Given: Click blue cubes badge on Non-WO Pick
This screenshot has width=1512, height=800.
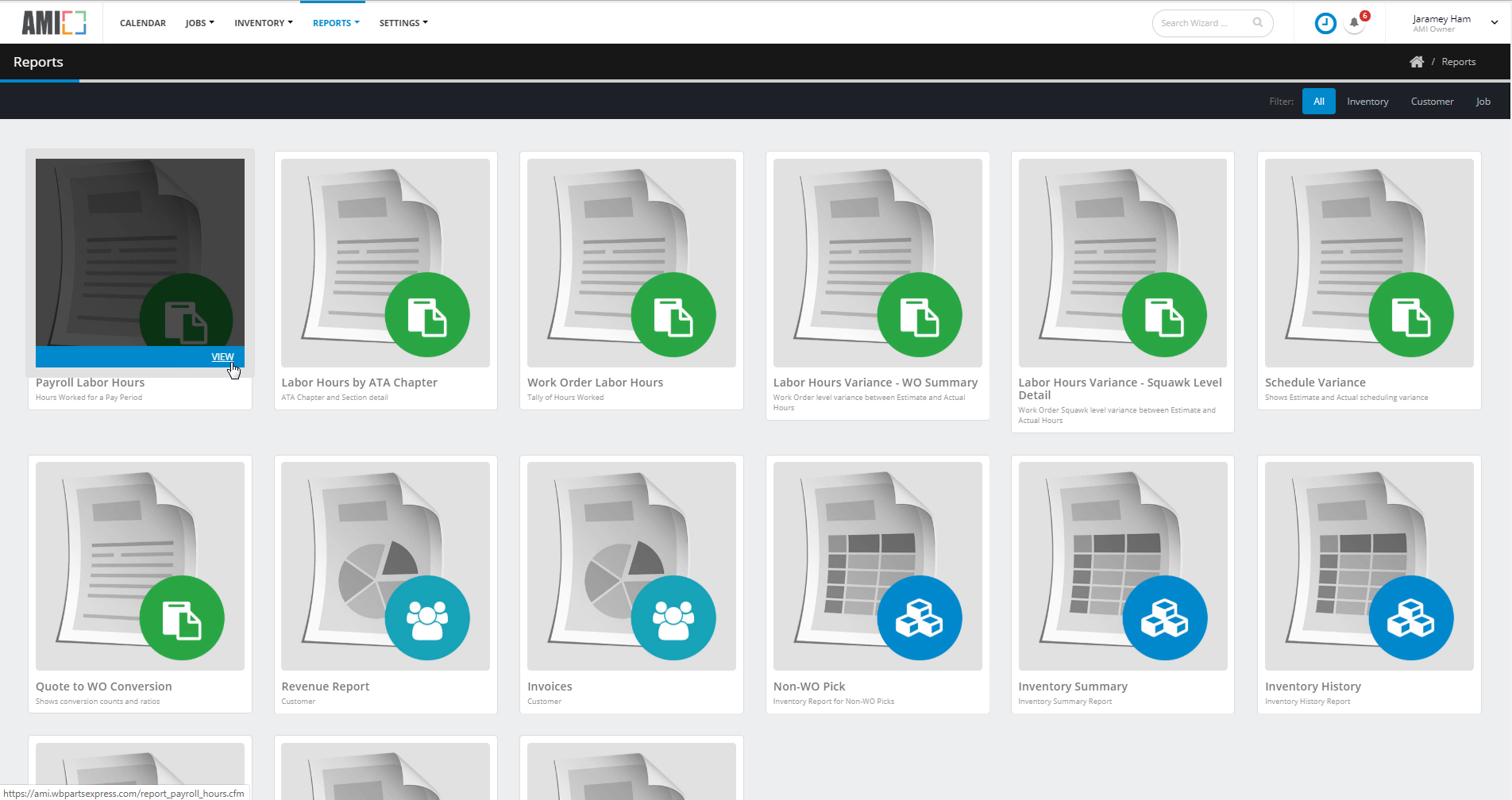Looking at the screenshot, I should point(920,618).
